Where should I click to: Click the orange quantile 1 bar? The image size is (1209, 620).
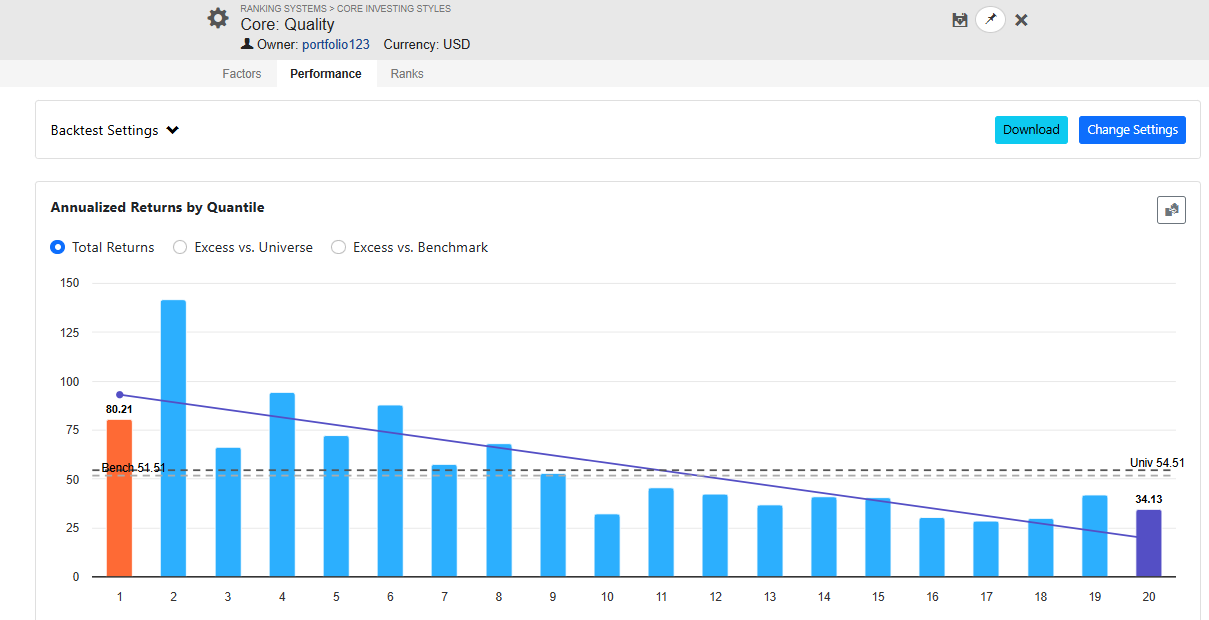point(119,500)
